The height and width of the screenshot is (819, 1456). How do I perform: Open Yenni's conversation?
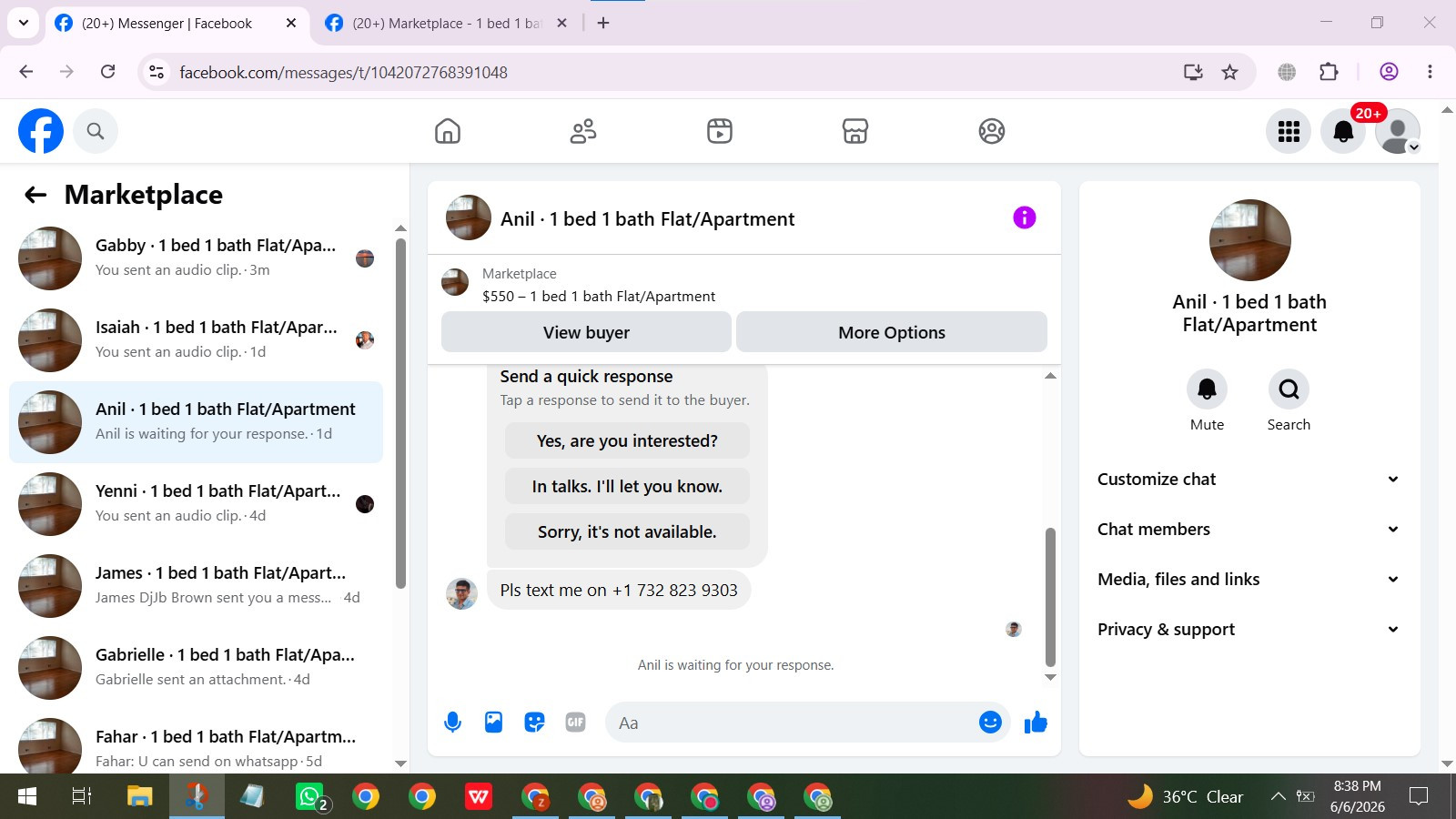click(x=196, y=504)
